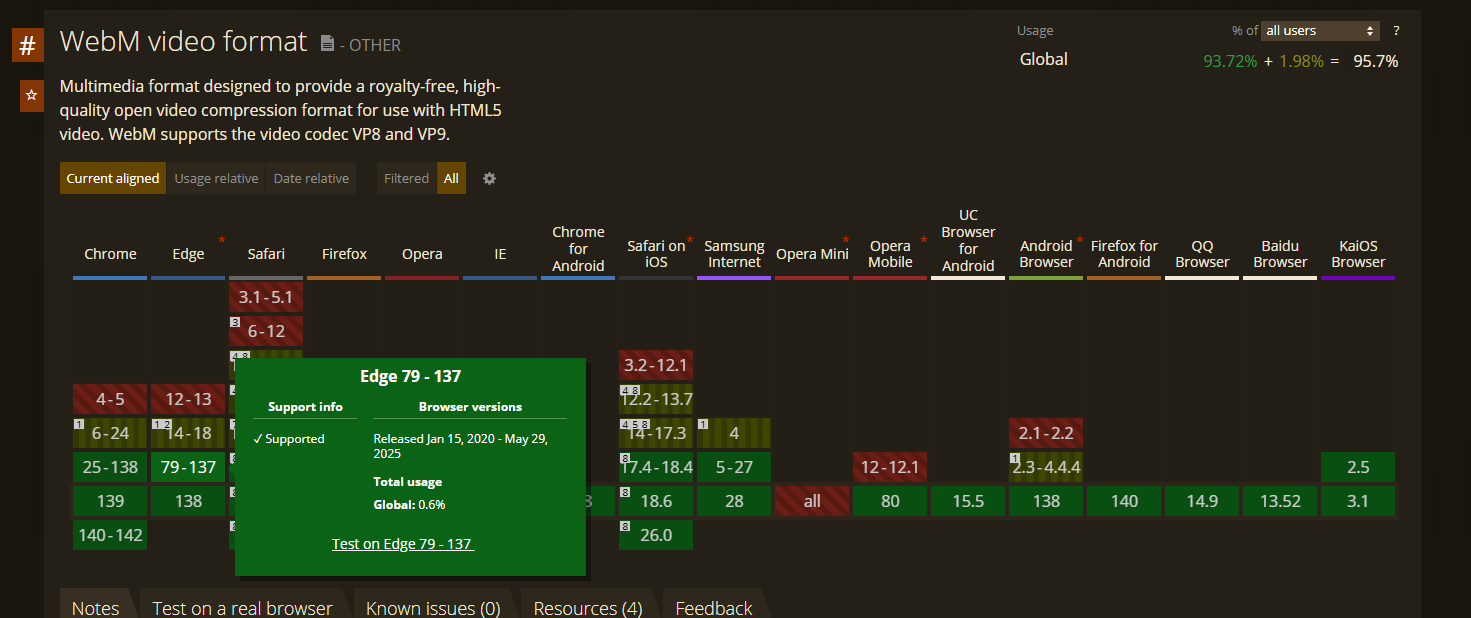Select the Edge 79 - 137 cell
Screen dimensions: 1471x618
(188, 467)
